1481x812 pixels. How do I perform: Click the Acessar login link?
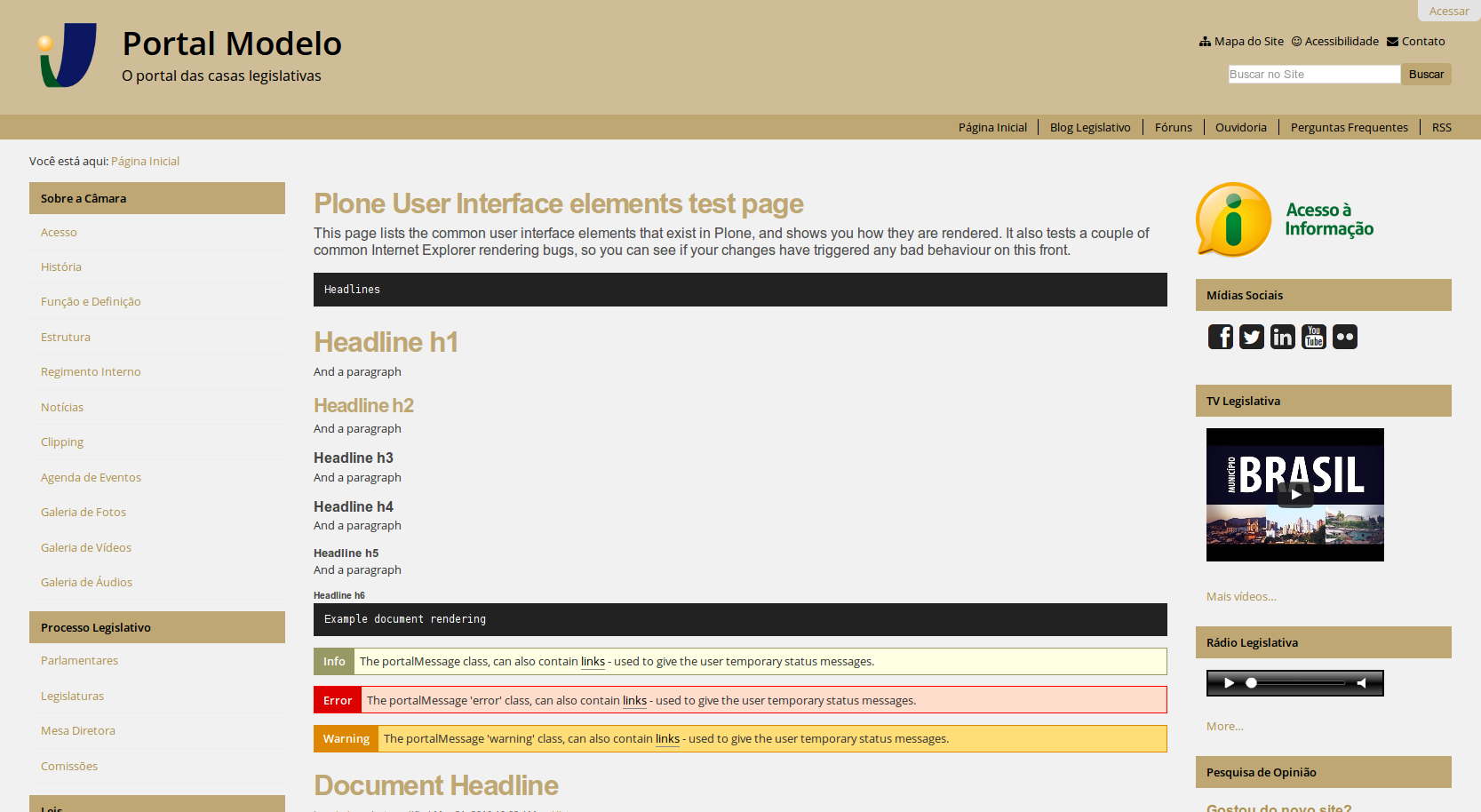point(1448,11)
